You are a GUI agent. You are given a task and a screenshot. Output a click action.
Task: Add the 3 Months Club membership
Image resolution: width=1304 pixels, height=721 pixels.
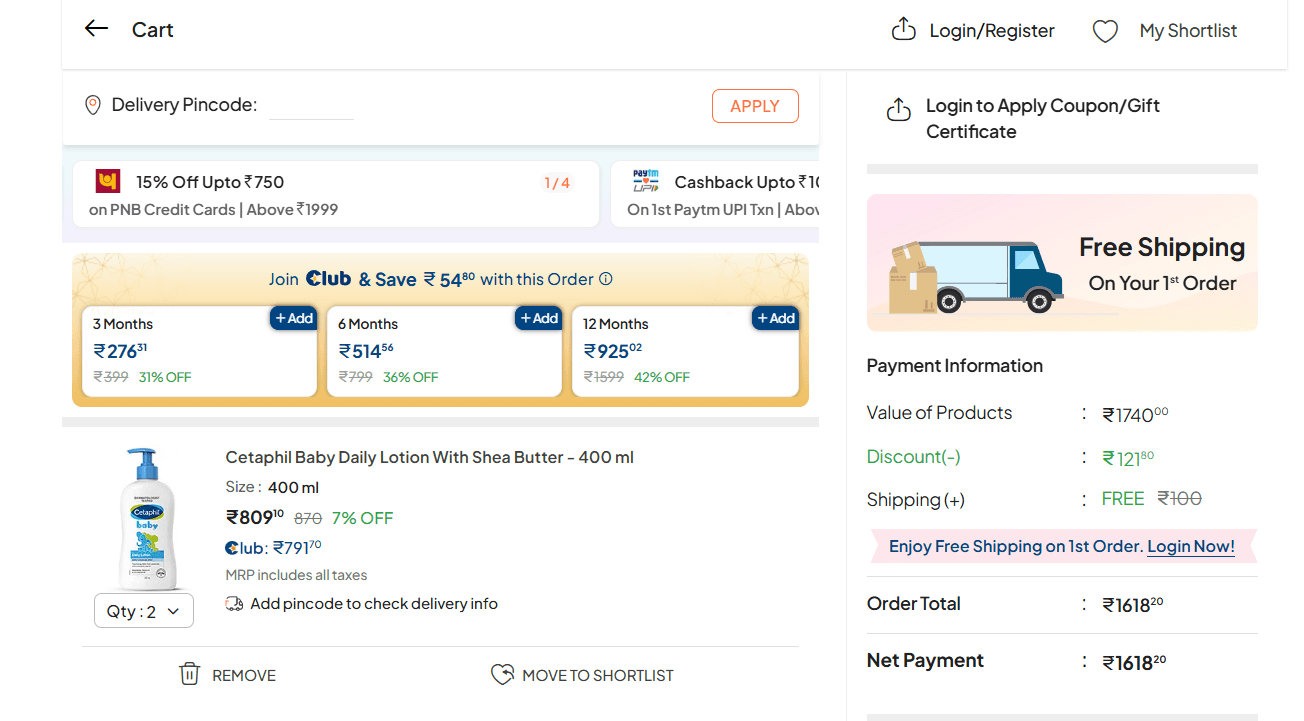point(294,318)
